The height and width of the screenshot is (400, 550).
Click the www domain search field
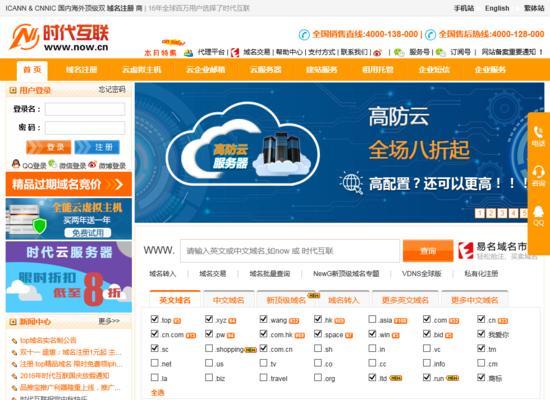point(290,251)
